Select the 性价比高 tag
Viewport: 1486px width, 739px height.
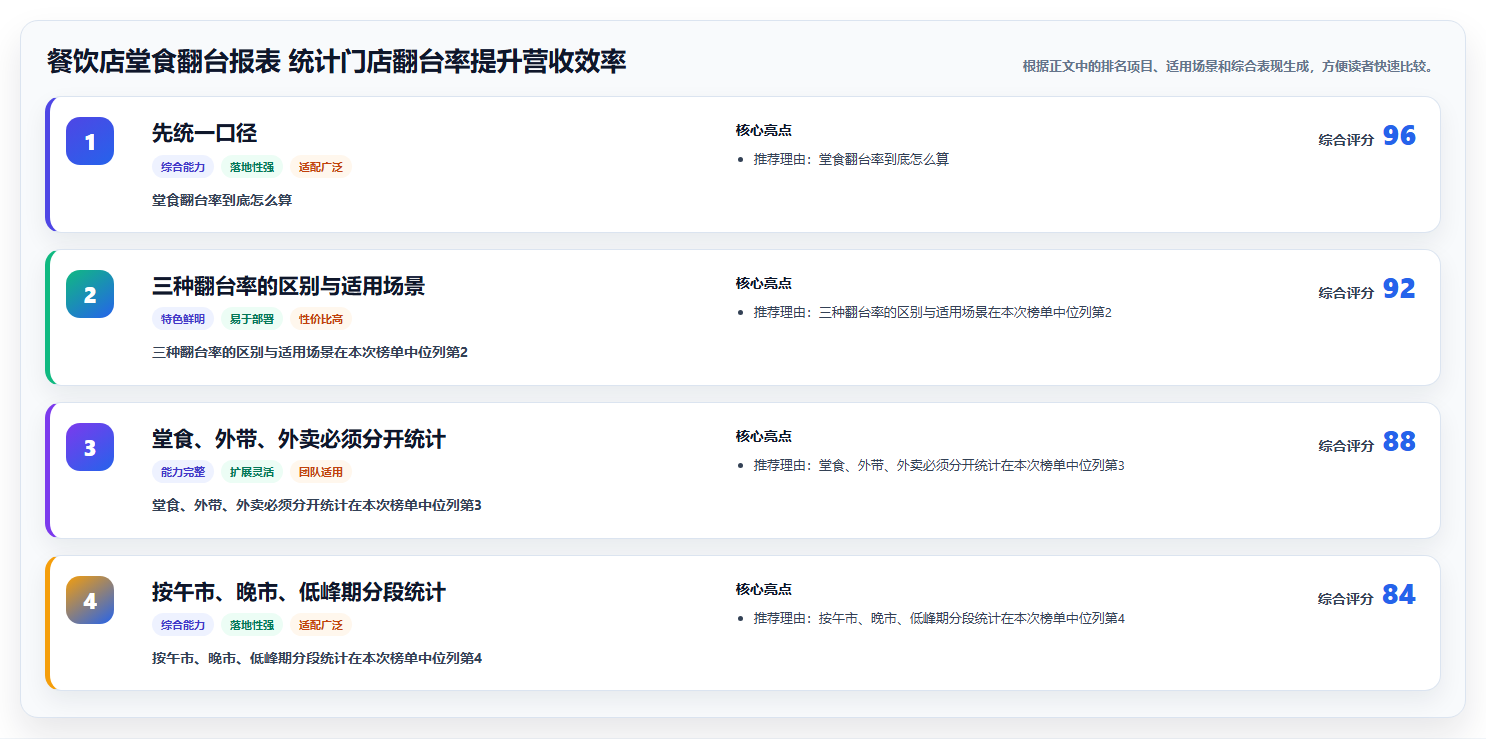[x=321, y=319]
